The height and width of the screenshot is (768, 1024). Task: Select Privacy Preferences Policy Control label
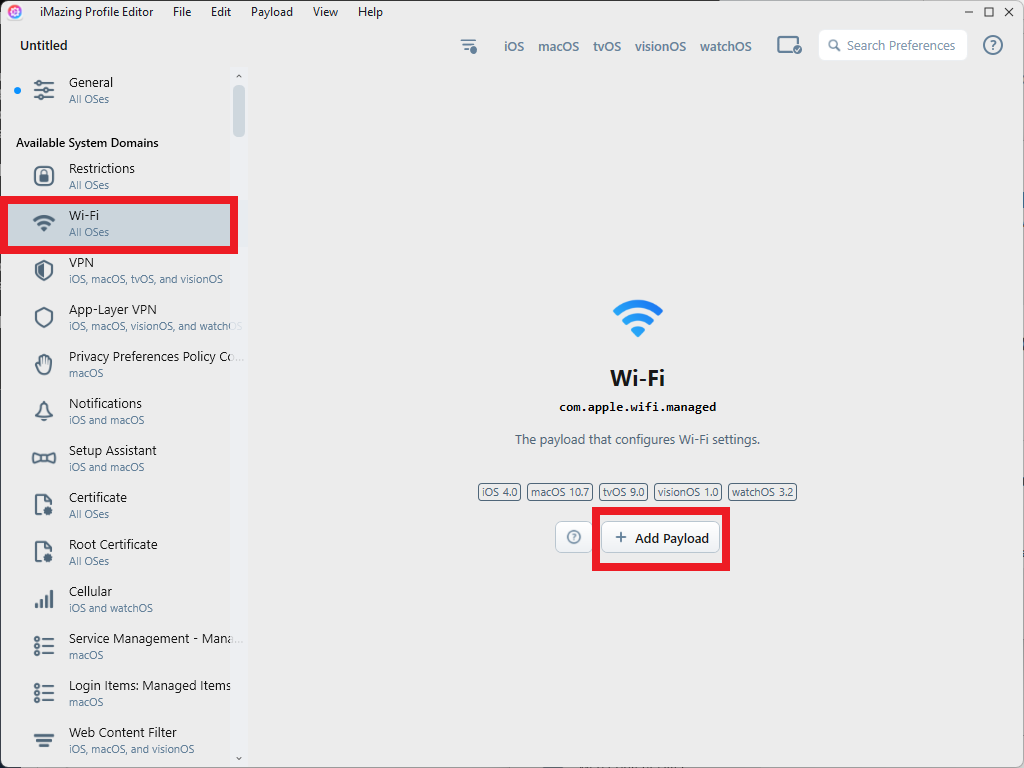point(156,357)
